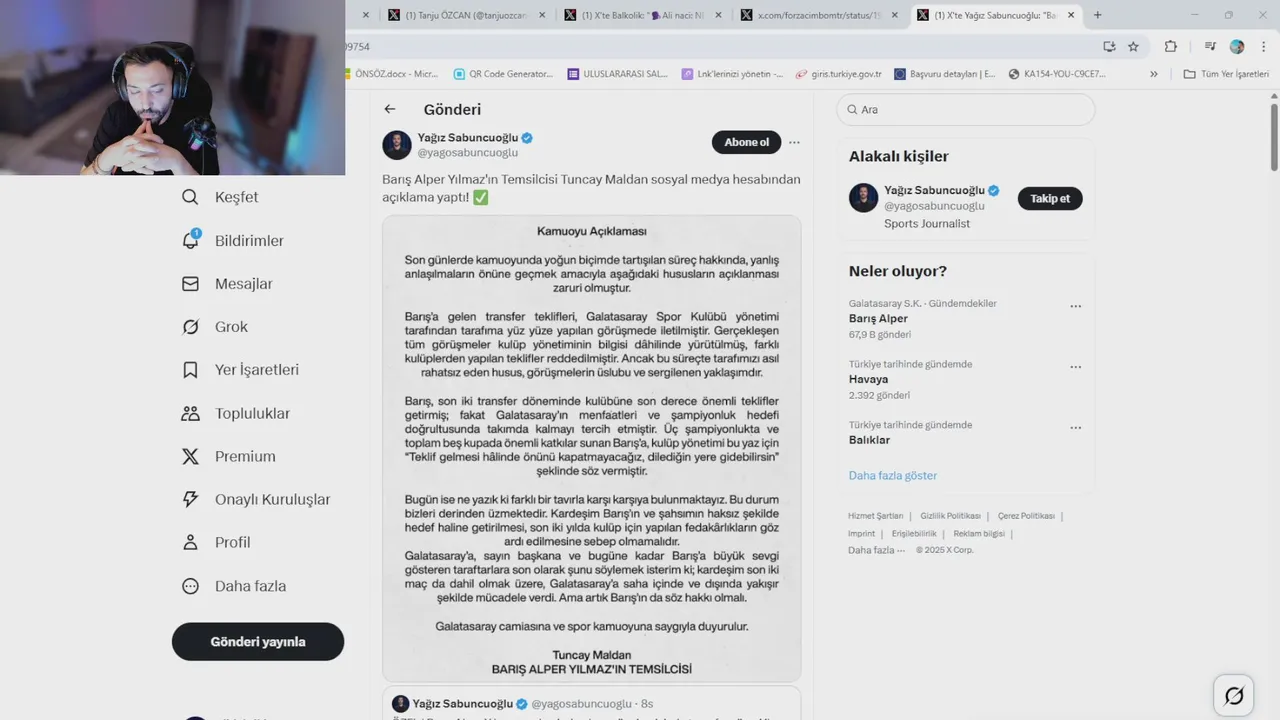The width and height of the screenshot is (1280, 720).
Task: Open the Topluluklar communities icon
Action: (x=190, y=413)
